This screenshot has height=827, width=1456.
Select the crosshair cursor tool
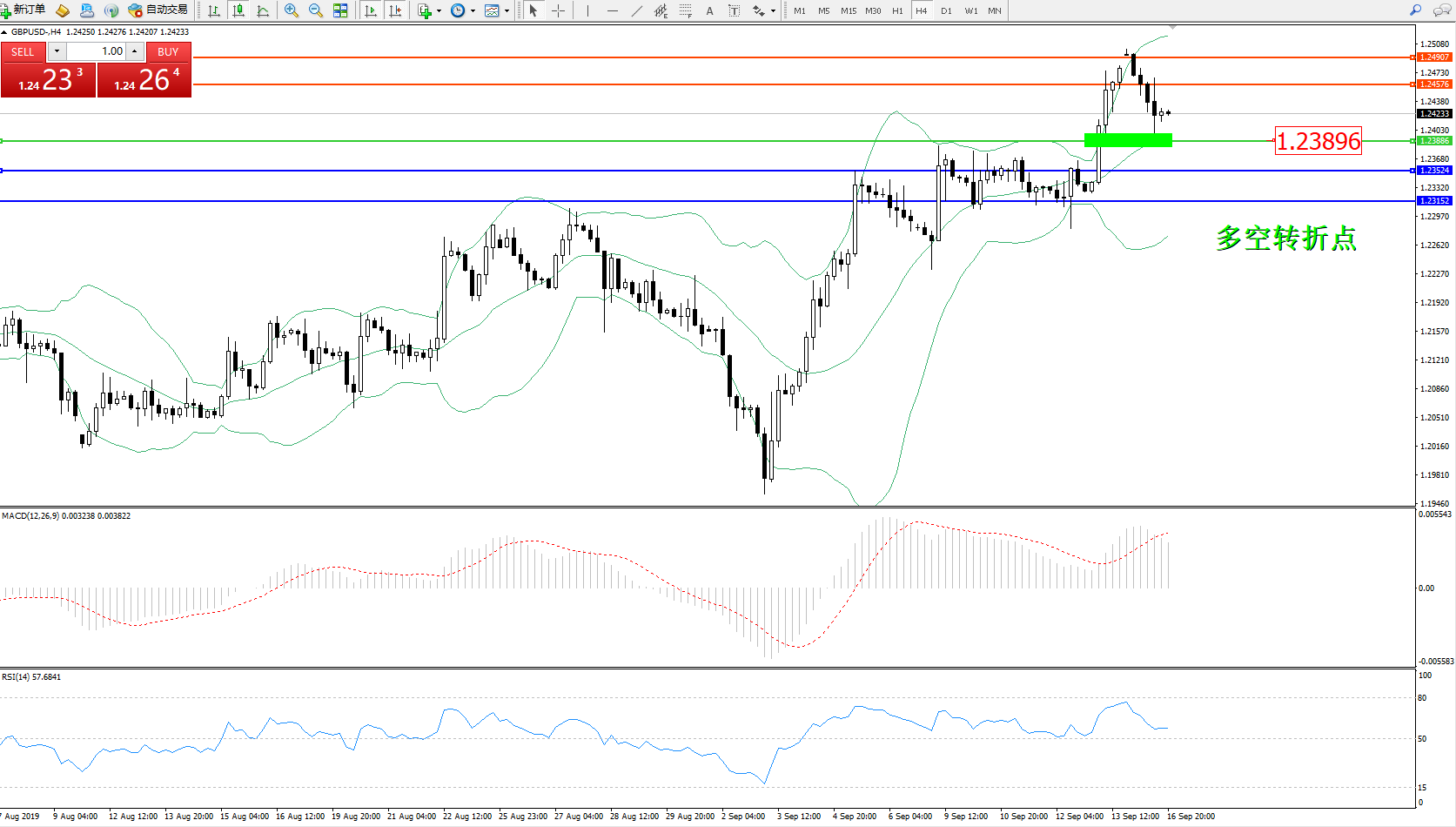559,10
